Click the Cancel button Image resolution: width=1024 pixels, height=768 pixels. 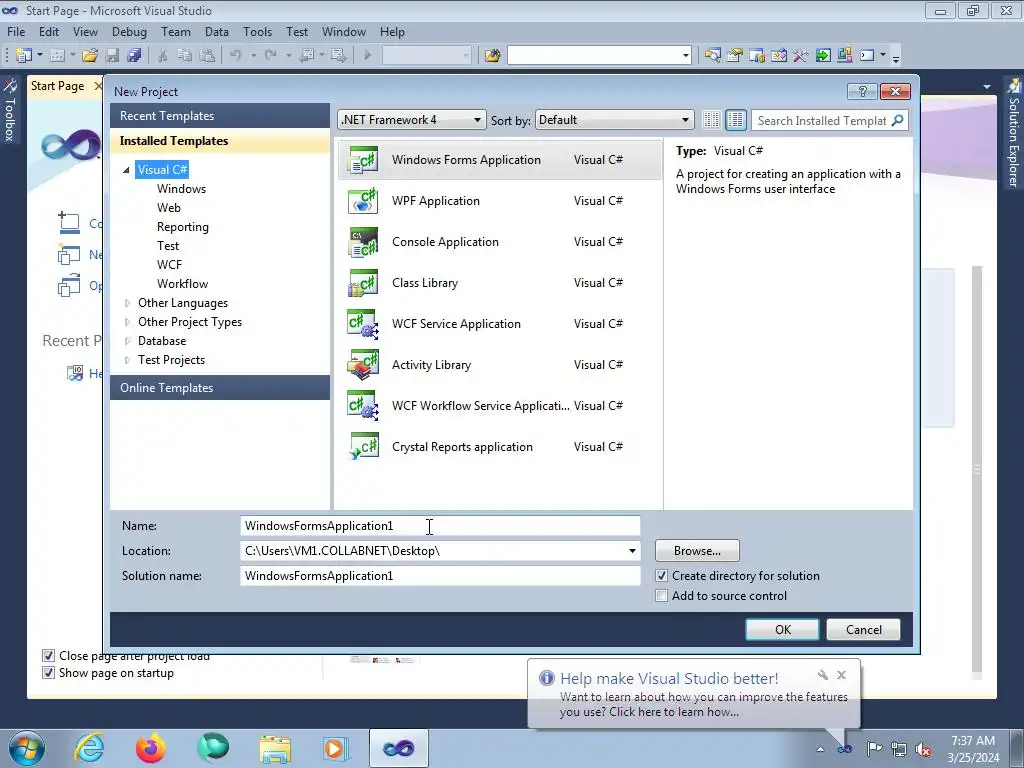863,630
